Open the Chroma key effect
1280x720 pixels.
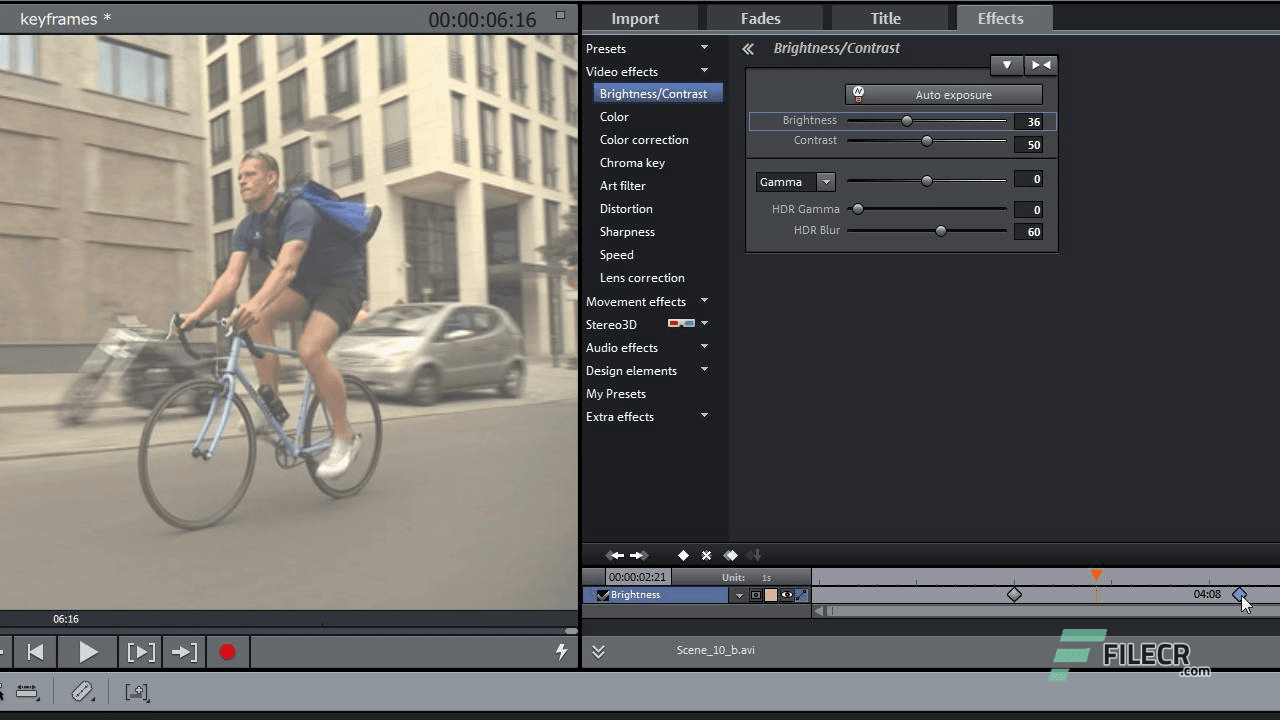pyautogui.click(x=632, y=162)
